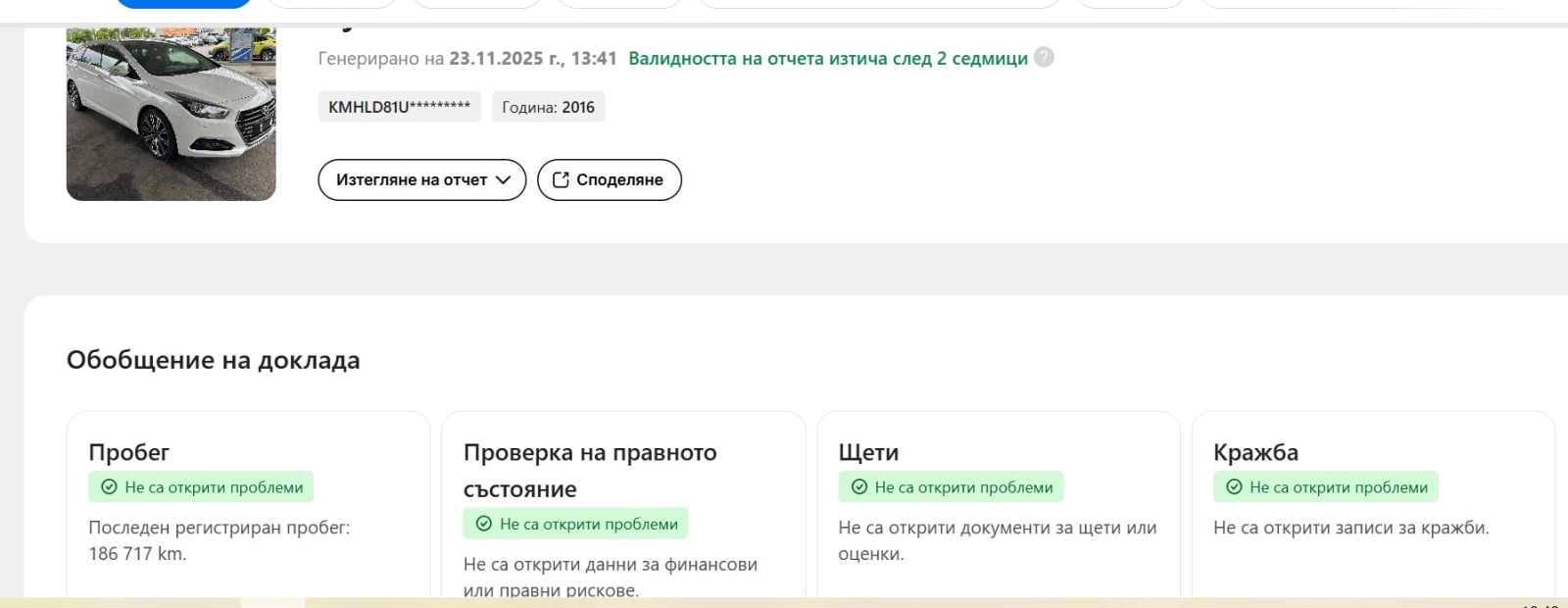Click the Щети 'Не са открити проблеми' badge
The width and height of the screenshot is (1568, 608).
point(951,487)
